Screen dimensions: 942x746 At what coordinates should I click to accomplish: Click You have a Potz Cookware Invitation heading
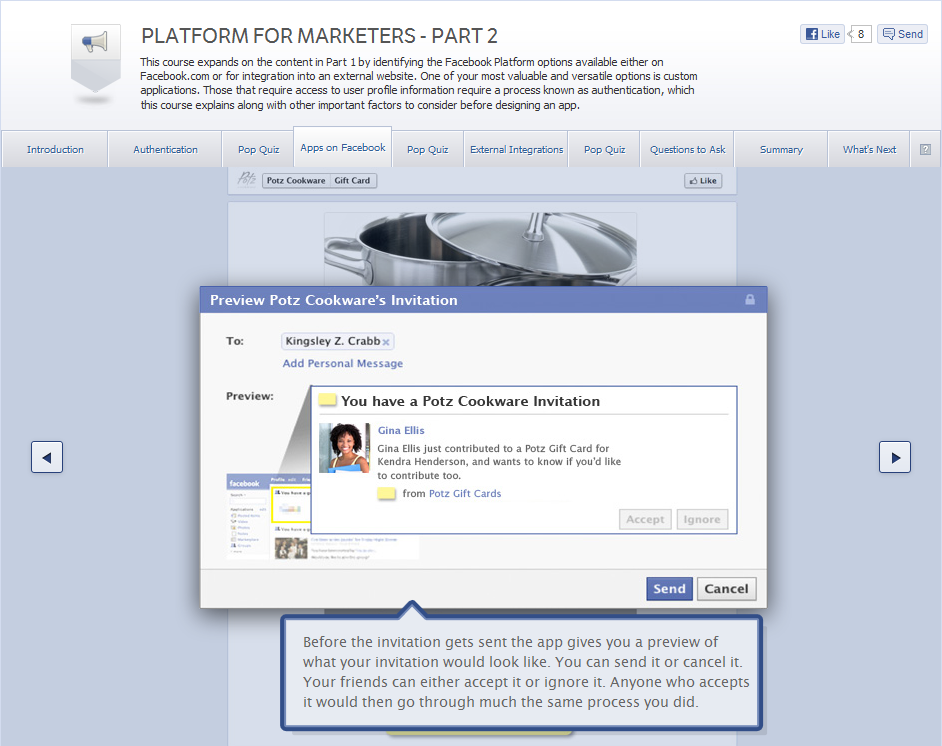pos(470,401)
